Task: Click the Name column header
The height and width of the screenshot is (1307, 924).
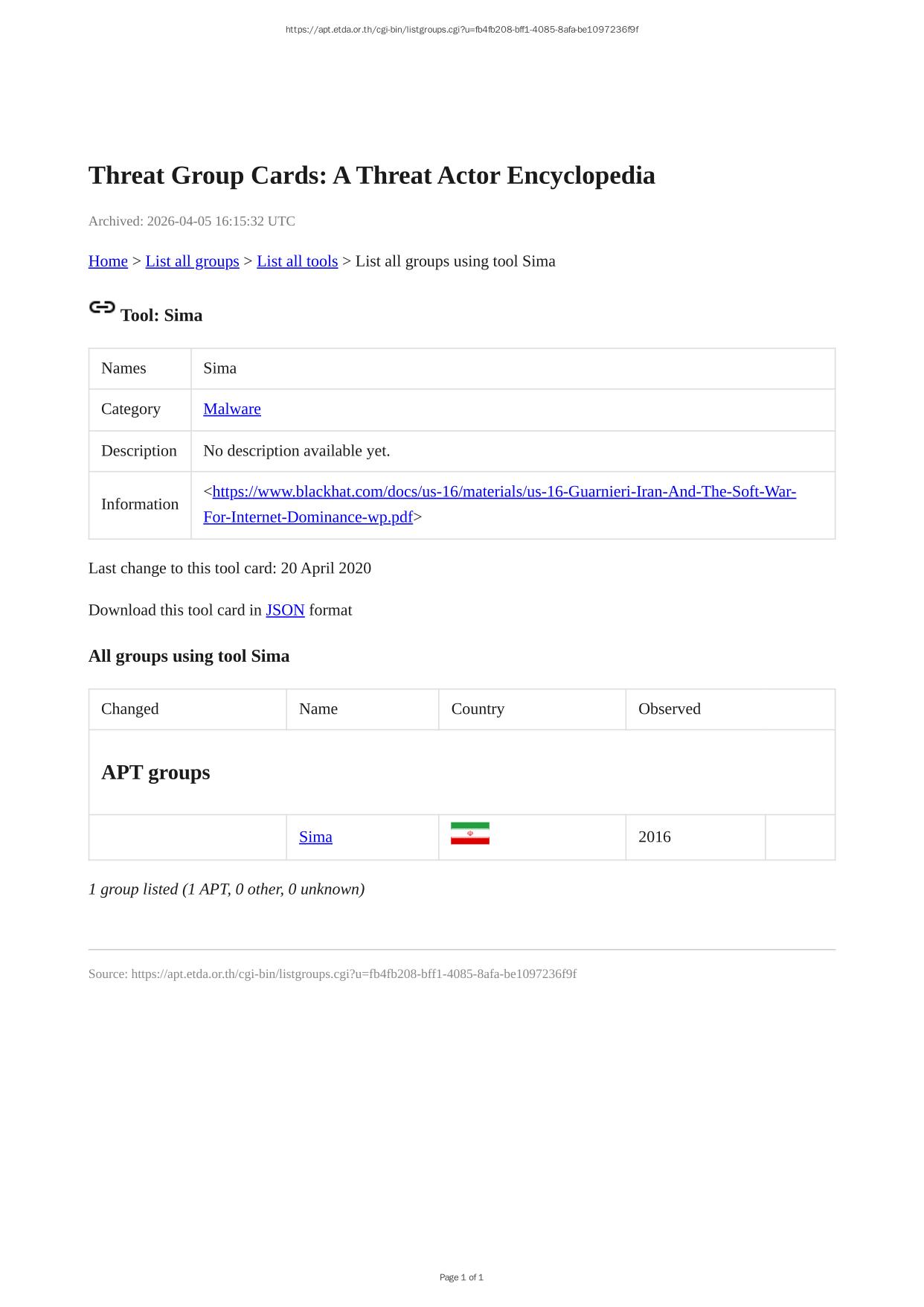Action: (x=318, y=709)
